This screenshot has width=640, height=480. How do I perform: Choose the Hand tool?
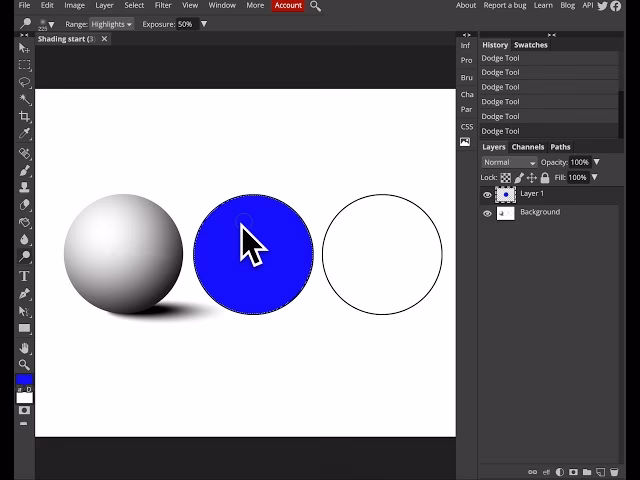(x=24, y=347)
